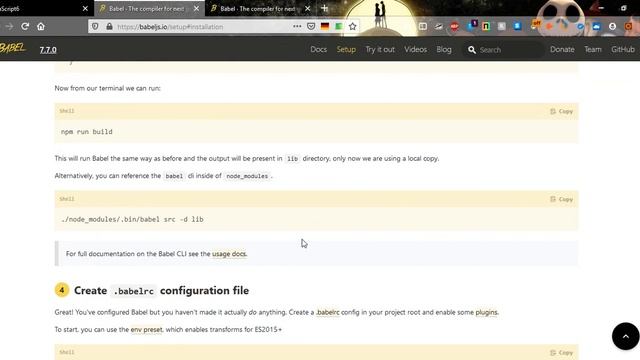The height and width of the screenshot is (360, 640).
Task: Click the Forward navigation arrow
Action: pos(9,27)
